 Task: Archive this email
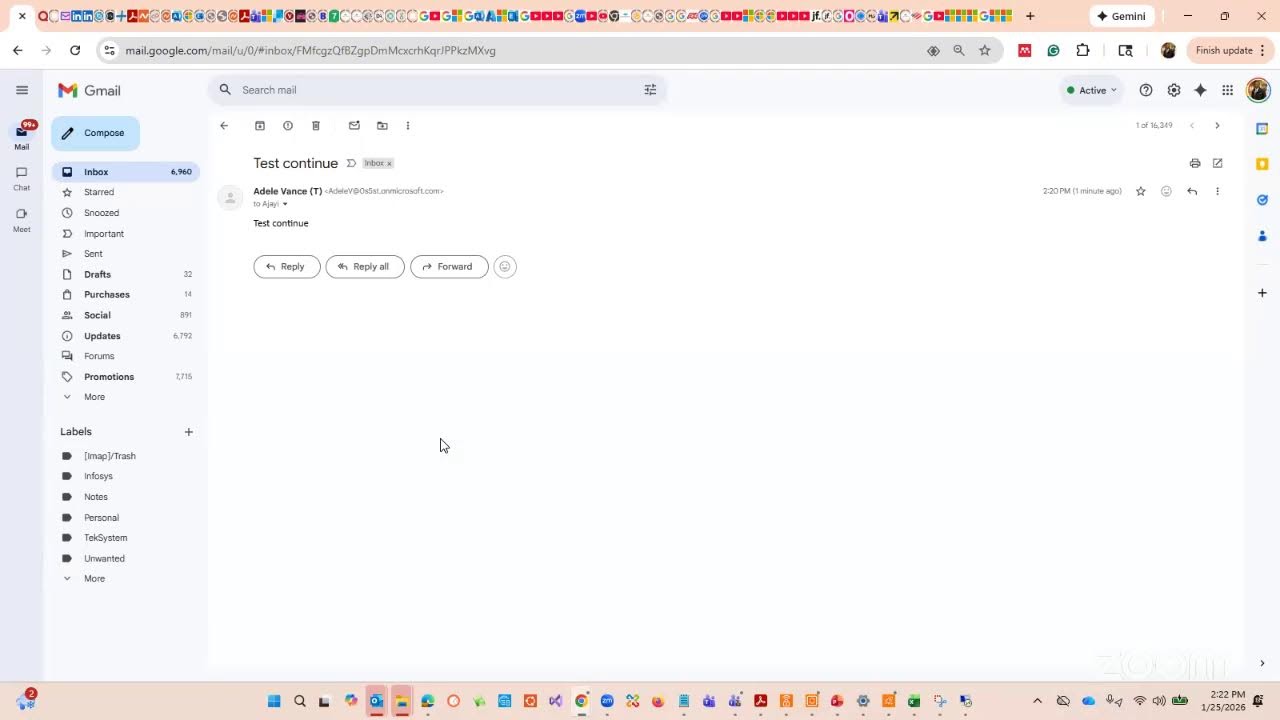tap(260, 126)
